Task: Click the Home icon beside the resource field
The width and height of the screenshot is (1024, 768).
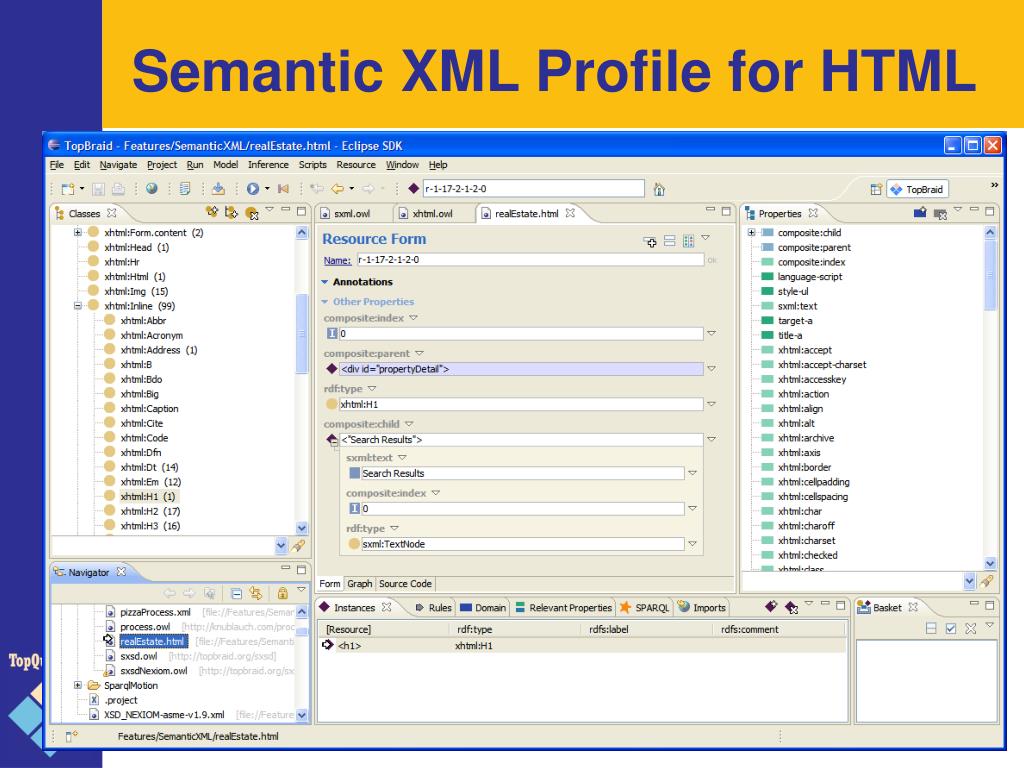Action: coord(660,189)
